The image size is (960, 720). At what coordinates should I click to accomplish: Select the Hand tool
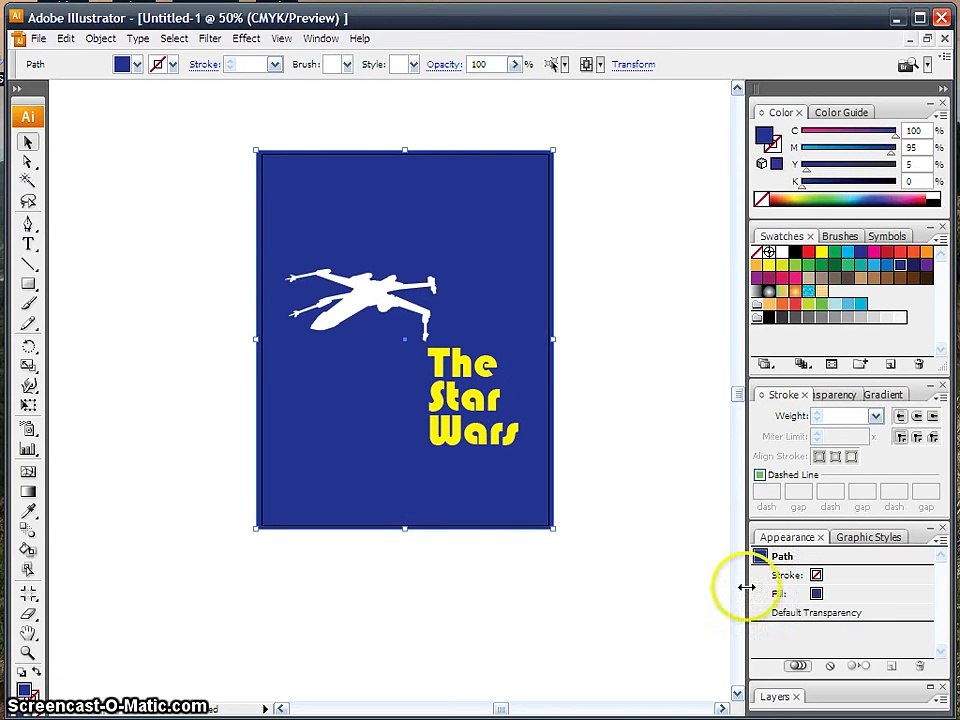28,633
